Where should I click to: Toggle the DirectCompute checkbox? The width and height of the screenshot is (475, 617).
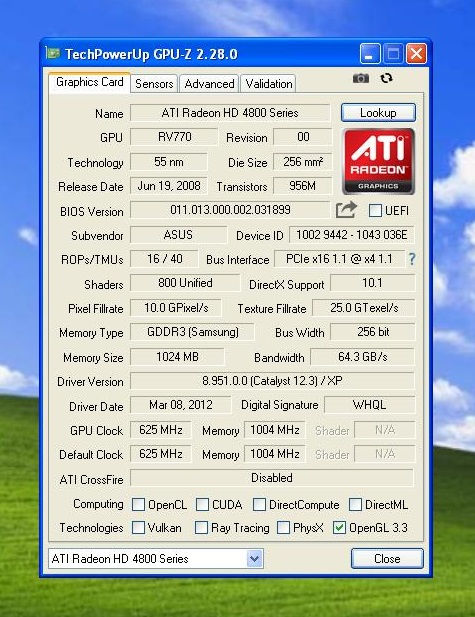pos(259,504)
